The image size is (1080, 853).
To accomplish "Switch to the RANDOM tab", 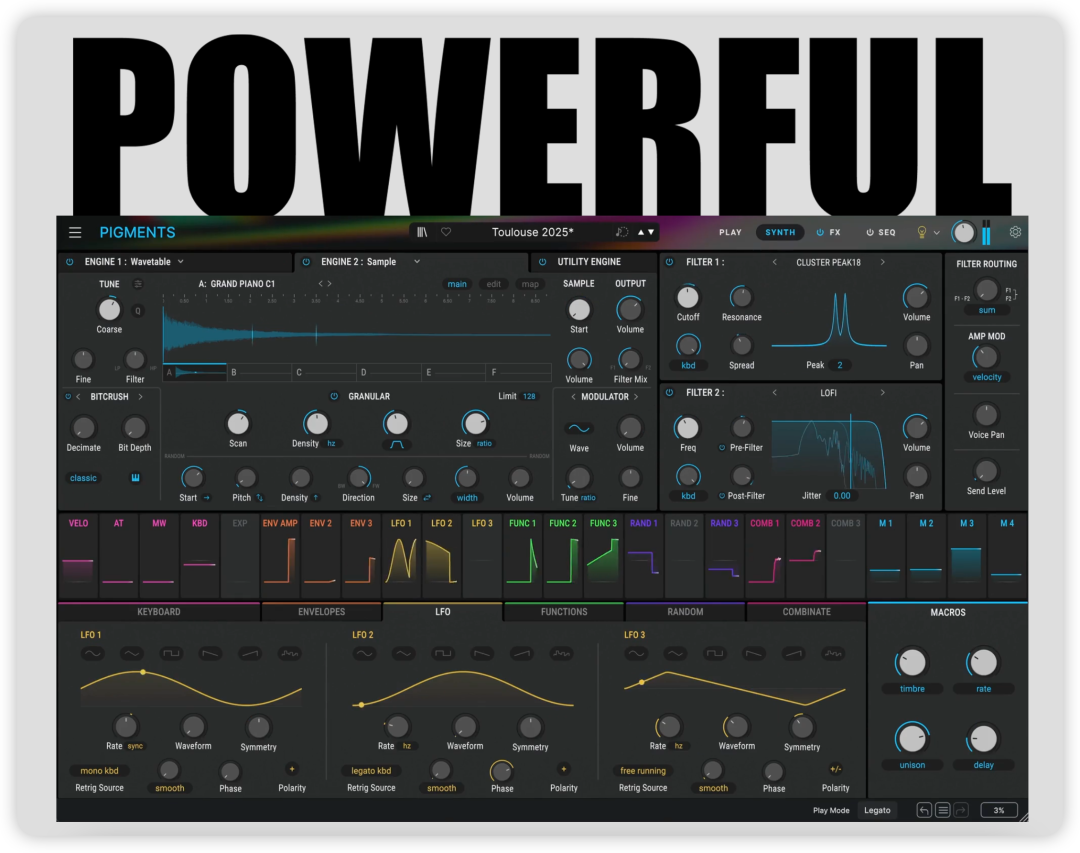I will (x=685, y=612).
